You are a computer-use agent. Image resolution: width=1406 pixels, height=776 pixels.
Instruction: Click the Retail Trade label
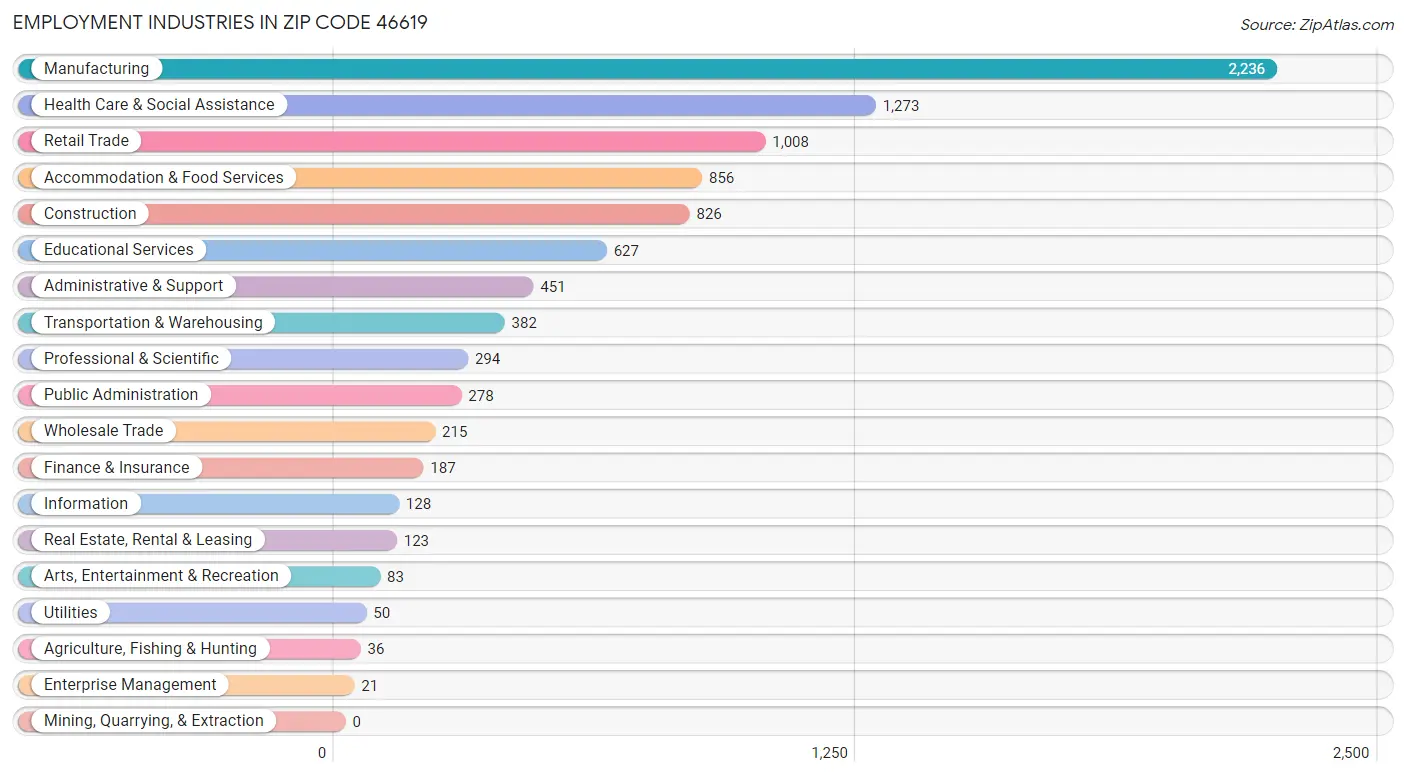tap(86, 141)
